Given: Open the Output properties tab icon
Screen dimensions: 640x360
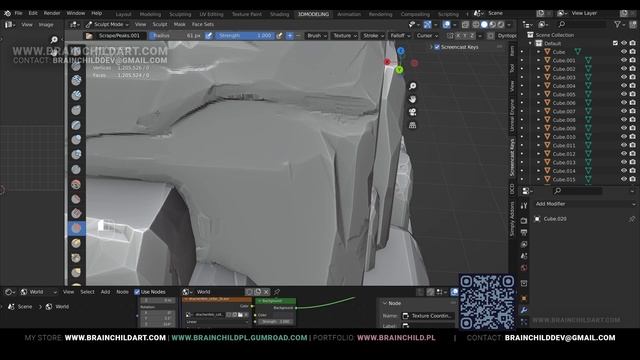Looking at the screenshot, I should pos(524,233).
